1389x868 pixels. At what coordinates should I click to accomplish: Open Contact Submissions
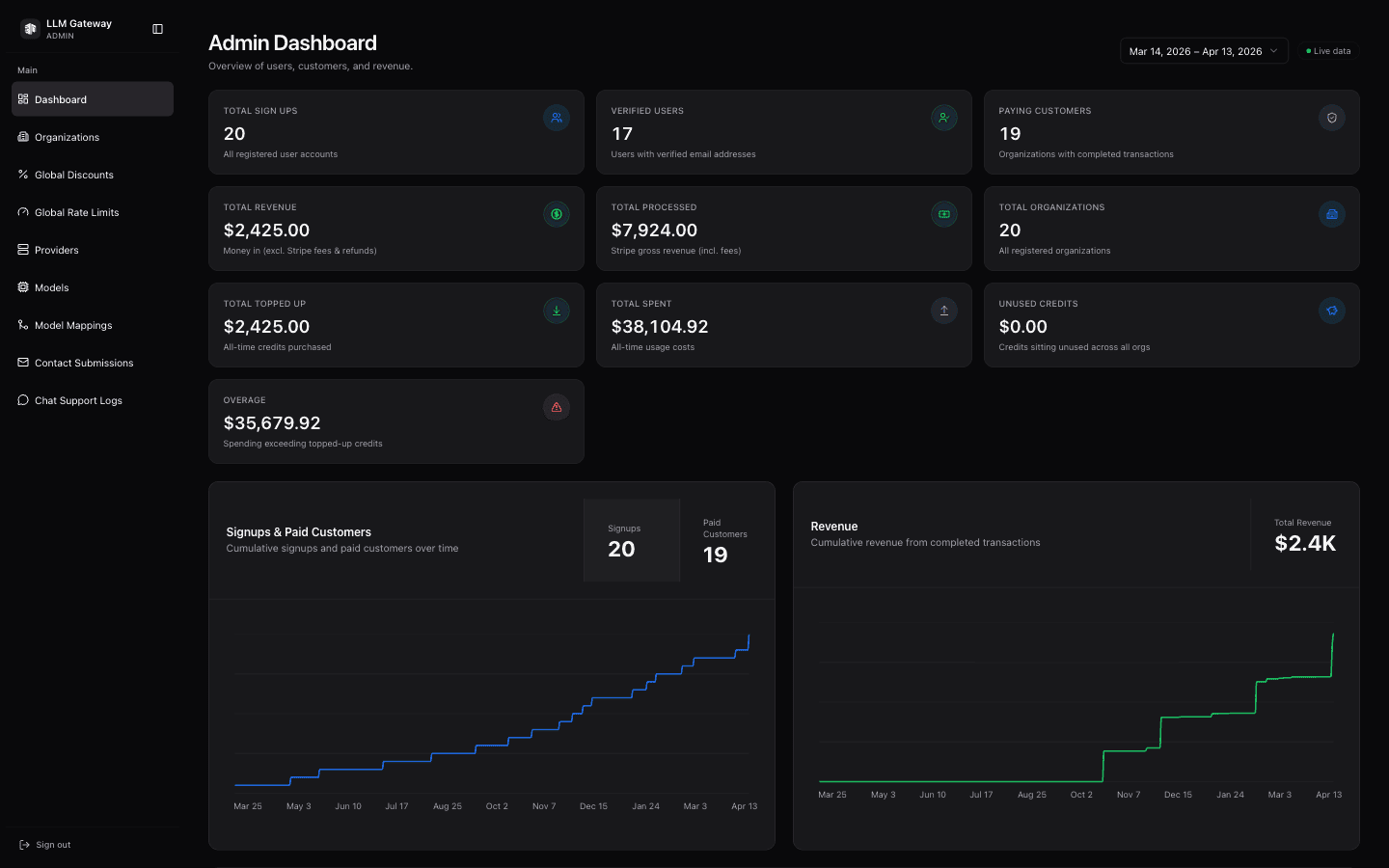click(84, 363)
